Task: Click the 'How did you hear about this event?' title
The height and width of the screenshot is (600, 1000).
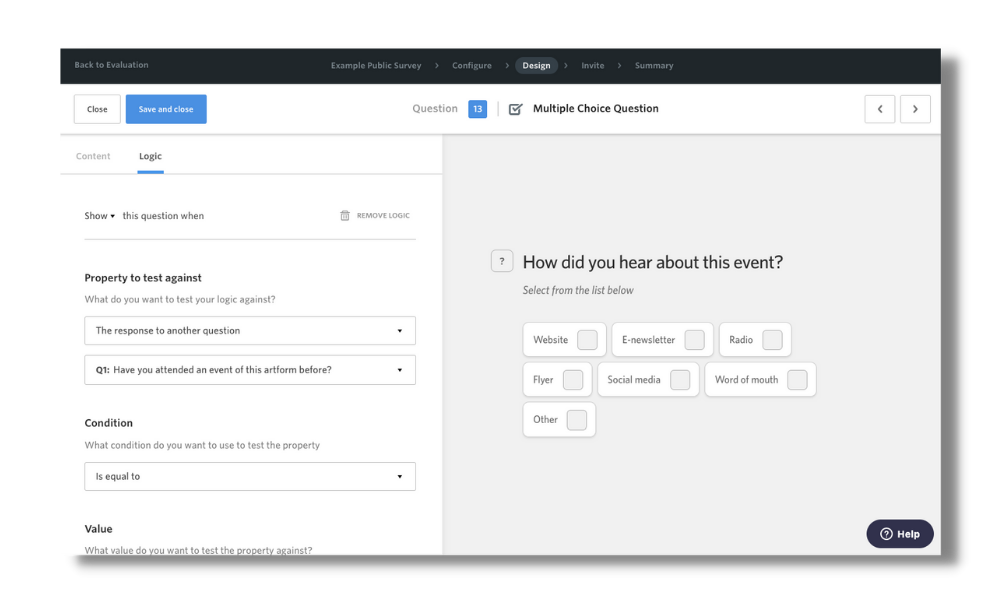Action: tap(652, 262)
